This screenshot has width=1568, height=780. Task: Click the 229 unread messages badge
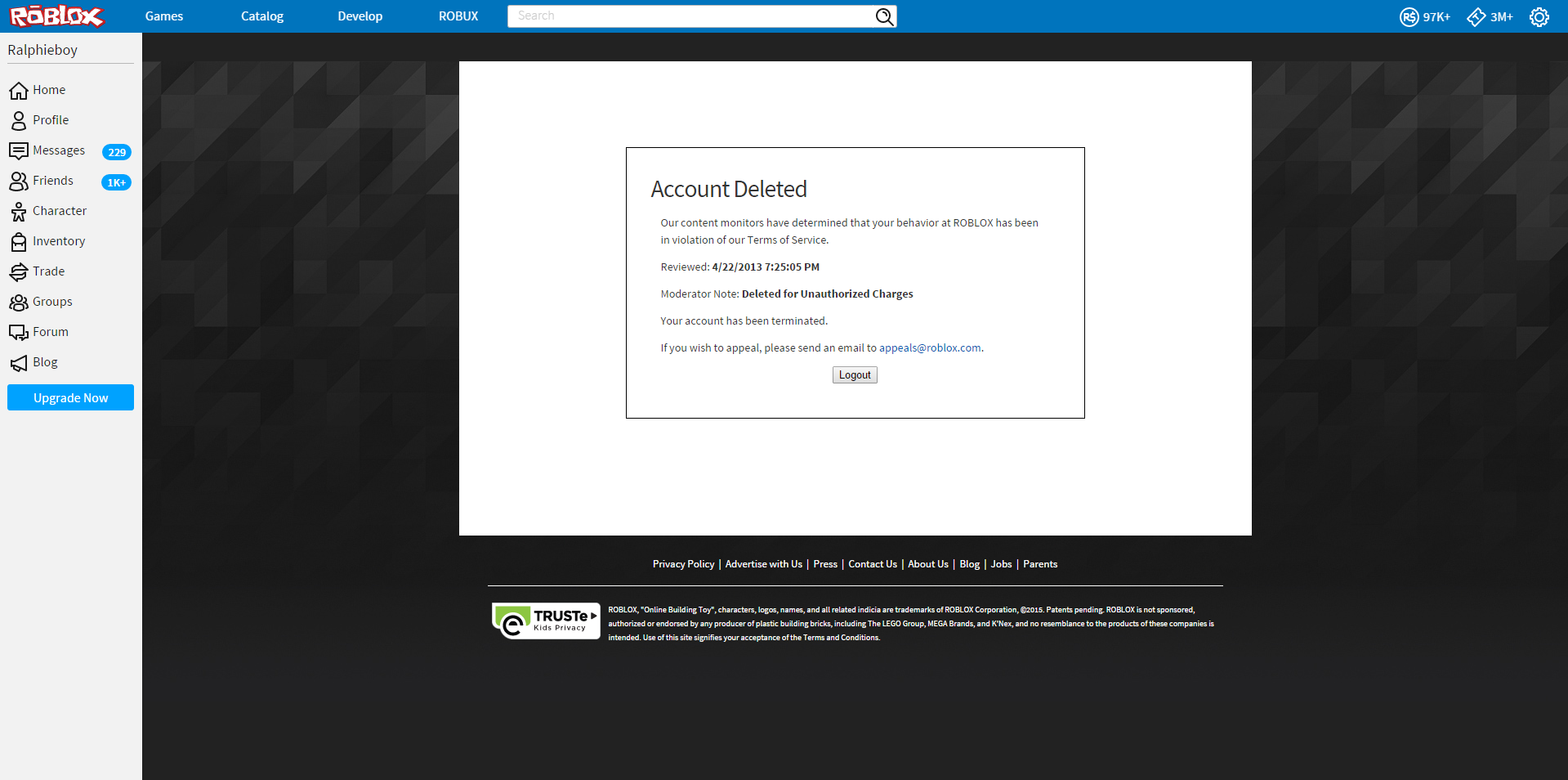click(117, 152)
